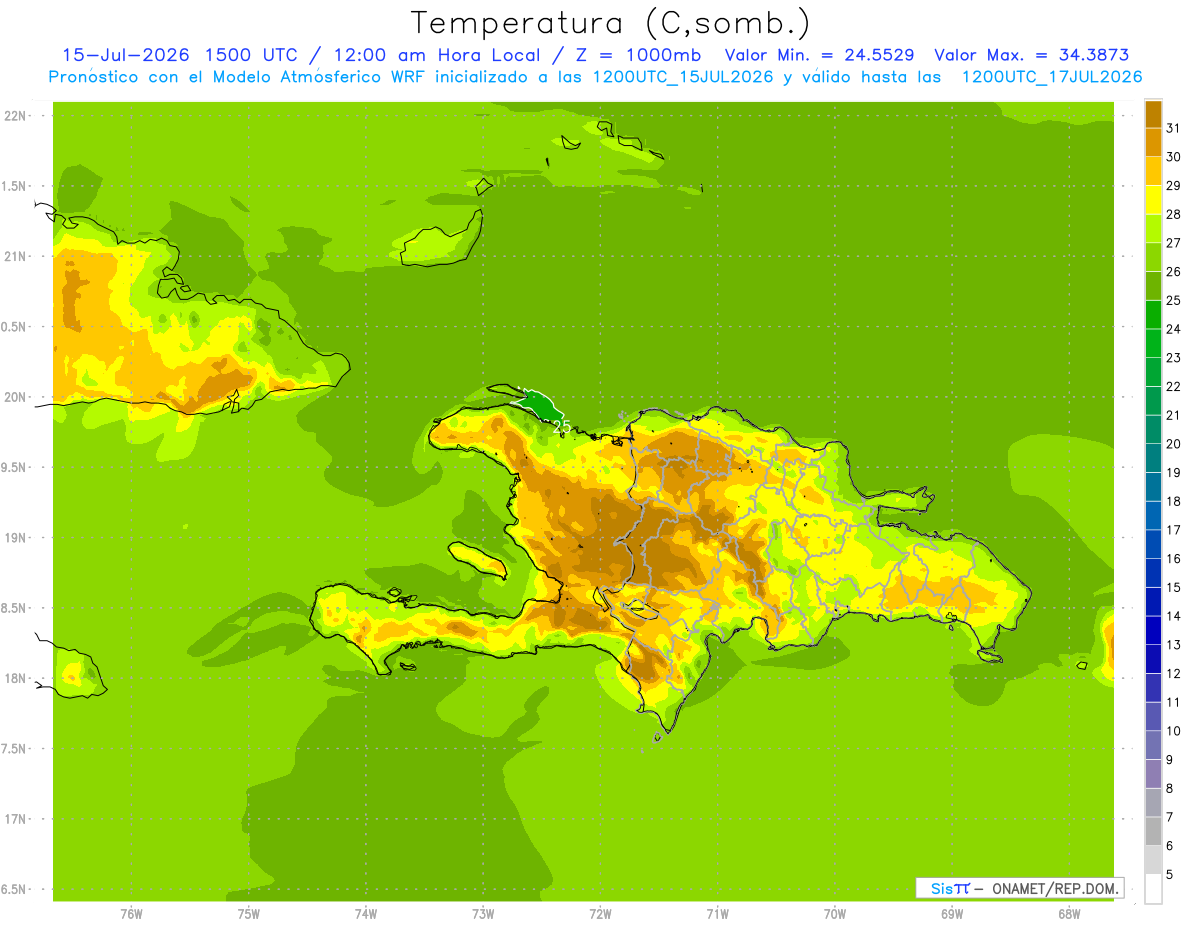
Task: Click the '18' label on the color scale
Action: 1174,501
